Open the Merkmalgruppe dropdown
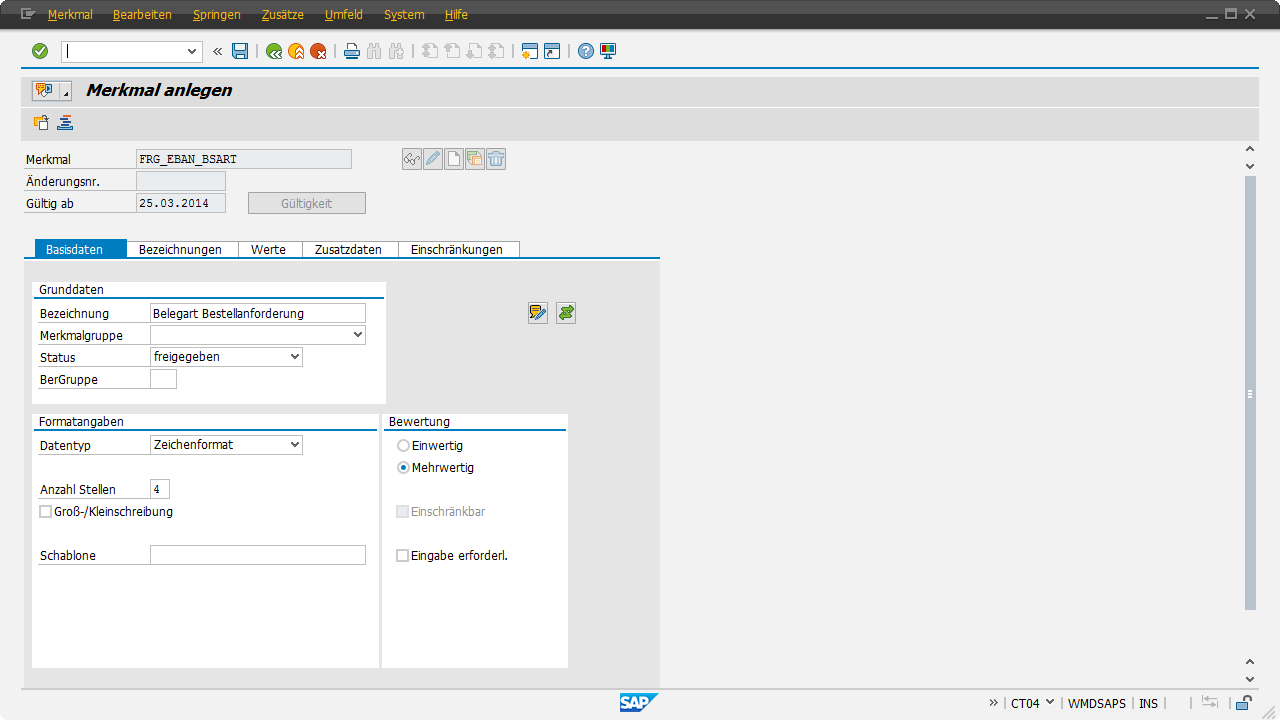 click(x=358, y=336)
